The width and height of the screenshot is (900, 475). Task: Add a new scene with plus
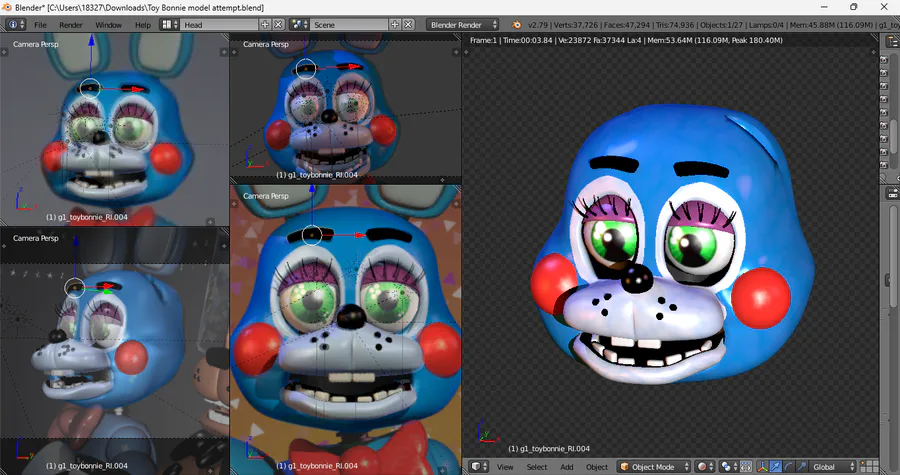(395, 25)
